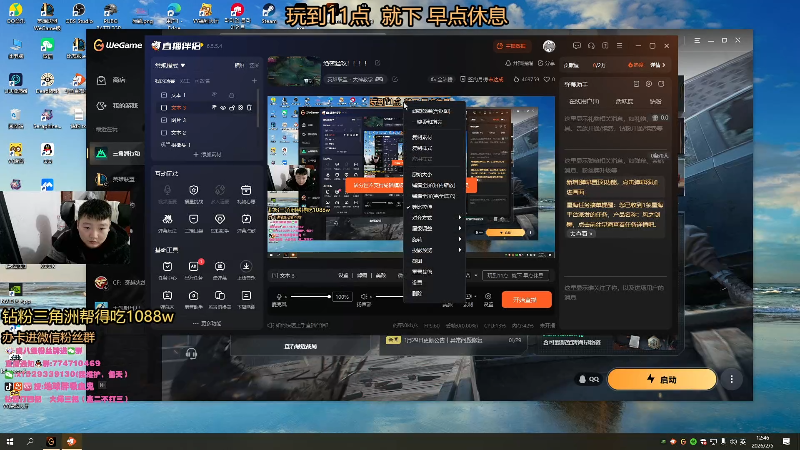This screenshot has height=450, width=800.
Task: Open headset support icon in the companion title bar
Action: [591, 45]
